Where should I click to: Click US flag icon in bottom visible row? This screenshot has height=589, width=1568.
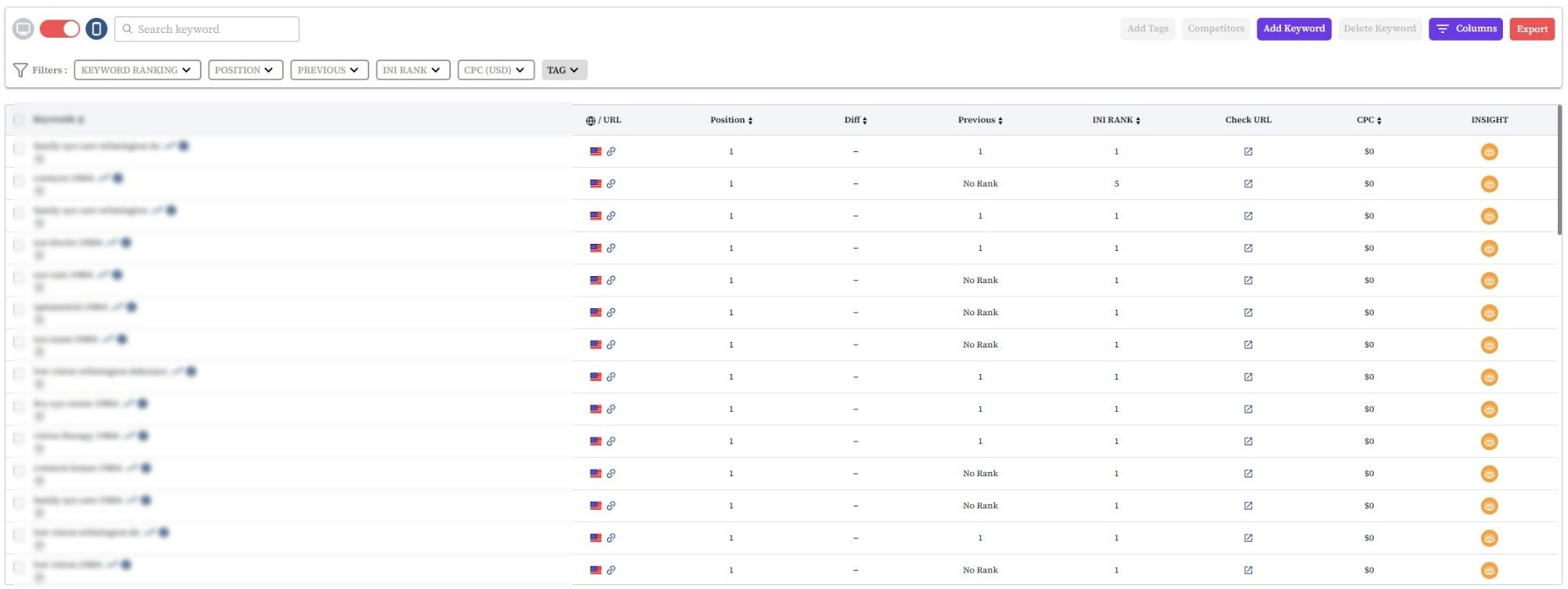tap(596, 571)
